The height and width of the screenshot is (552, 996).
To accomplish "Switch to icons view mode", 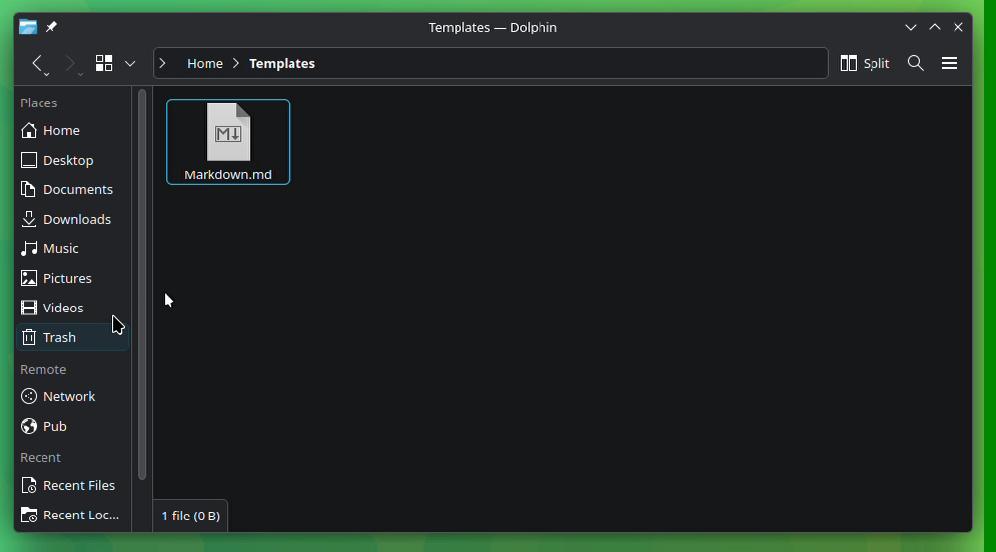I will (x=104, y=64).
